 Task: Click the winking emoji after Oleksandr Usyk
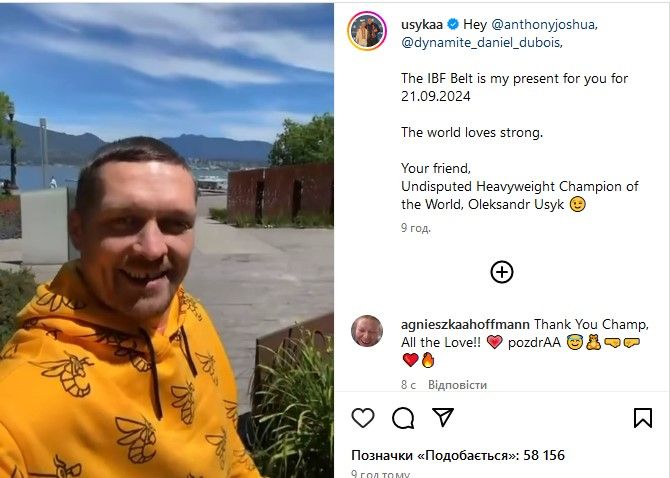coord(577,204)
